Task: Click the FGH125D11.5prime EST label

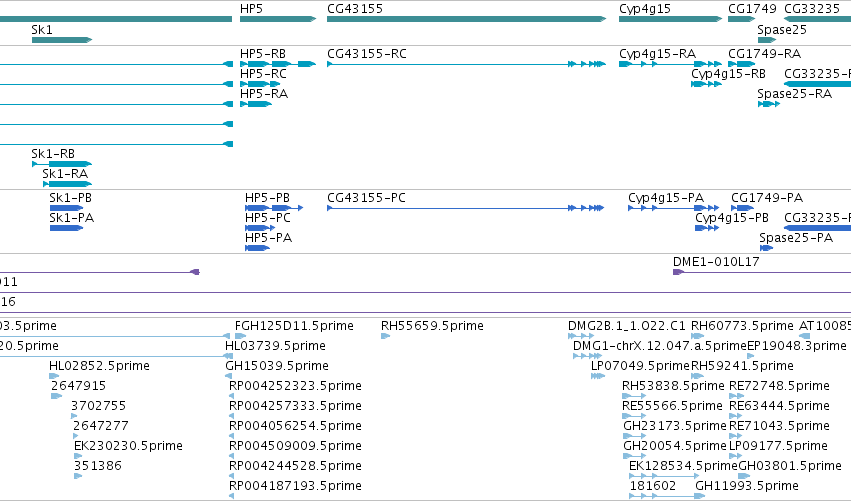Action: (x=294, y=326)
